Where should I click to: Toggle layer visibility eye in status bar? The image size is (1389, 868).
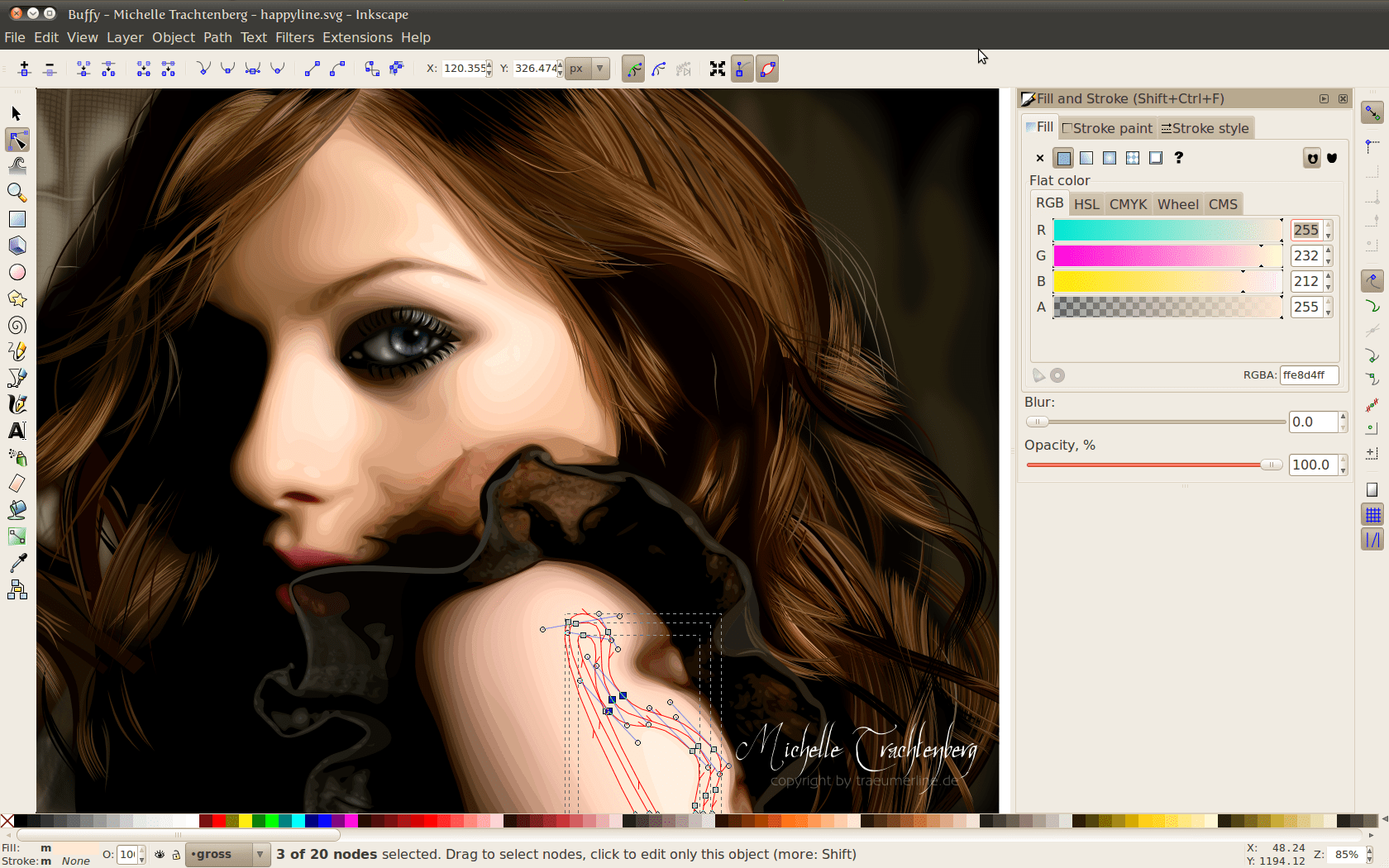point(160,855)
